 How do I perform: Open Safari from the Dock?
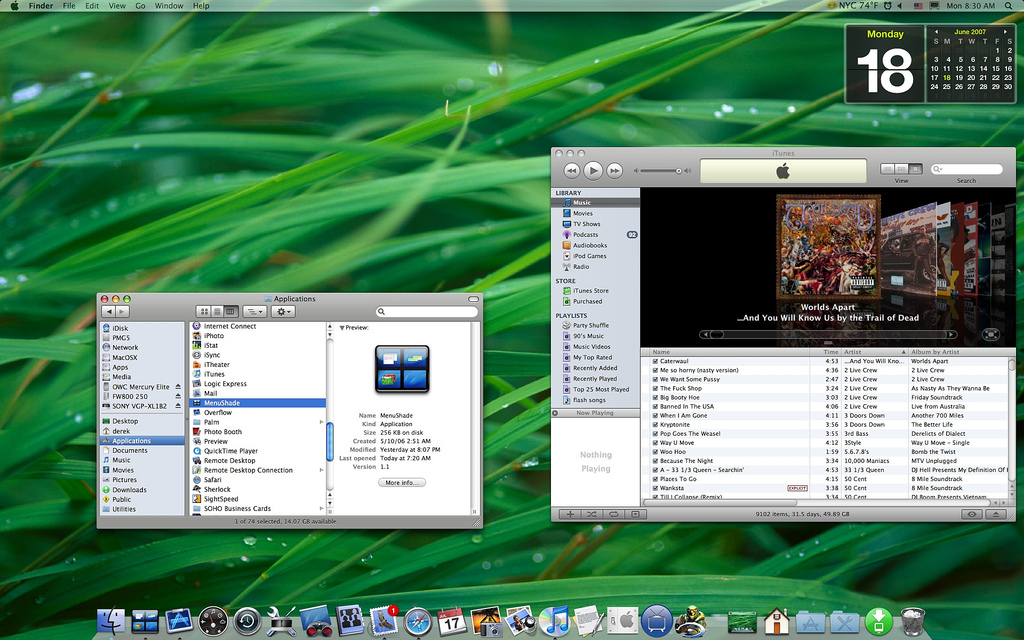(x=417, y=622)
